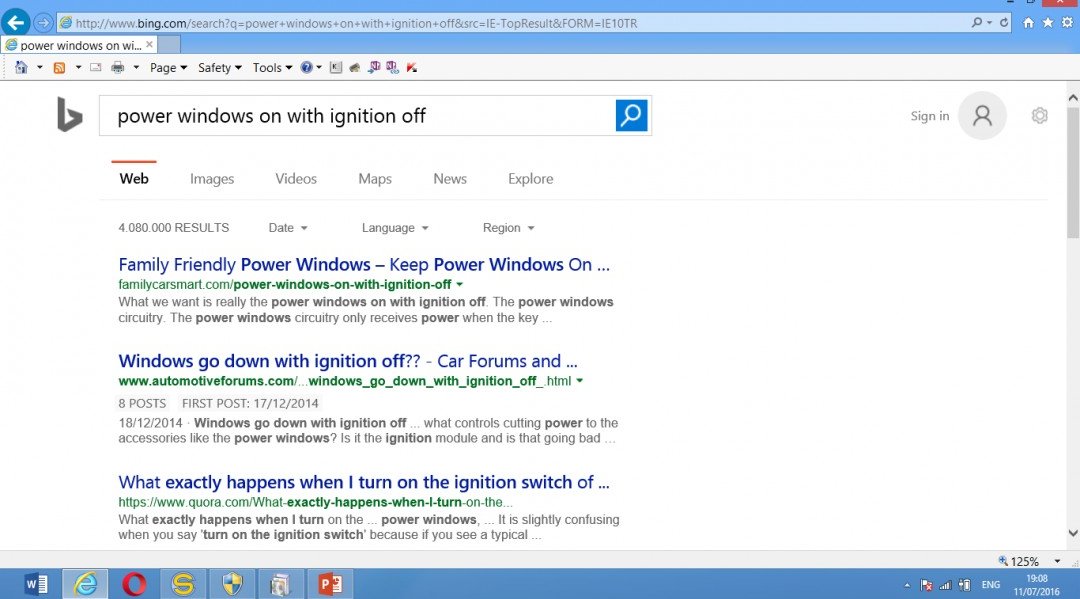
Task: Click the ENG language indicator
Action: [x=991, y=585]
